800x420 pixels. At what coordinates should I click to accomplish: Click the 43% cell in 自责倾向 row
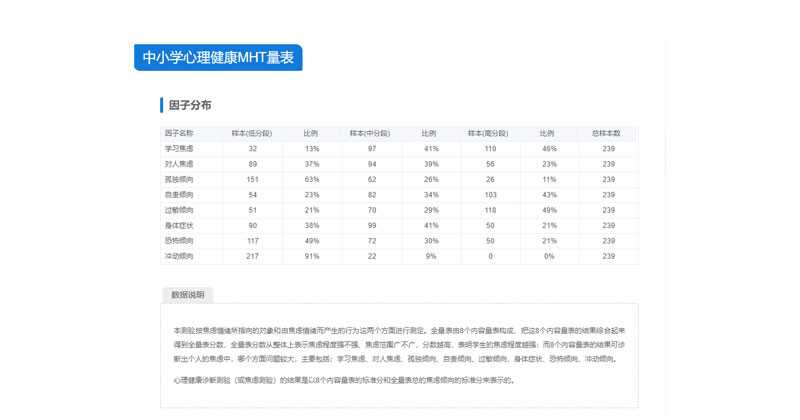[549, 194]
